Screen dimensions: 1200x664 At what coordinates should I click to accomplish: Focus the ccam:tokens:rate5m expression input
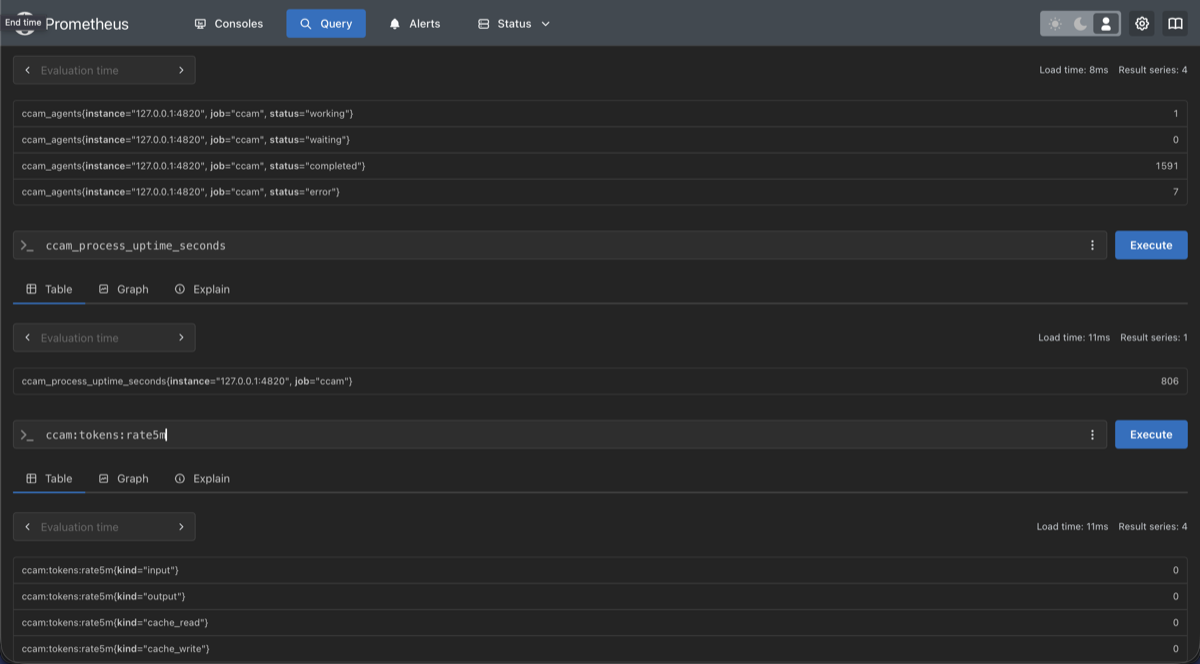(x=560, y=435)
